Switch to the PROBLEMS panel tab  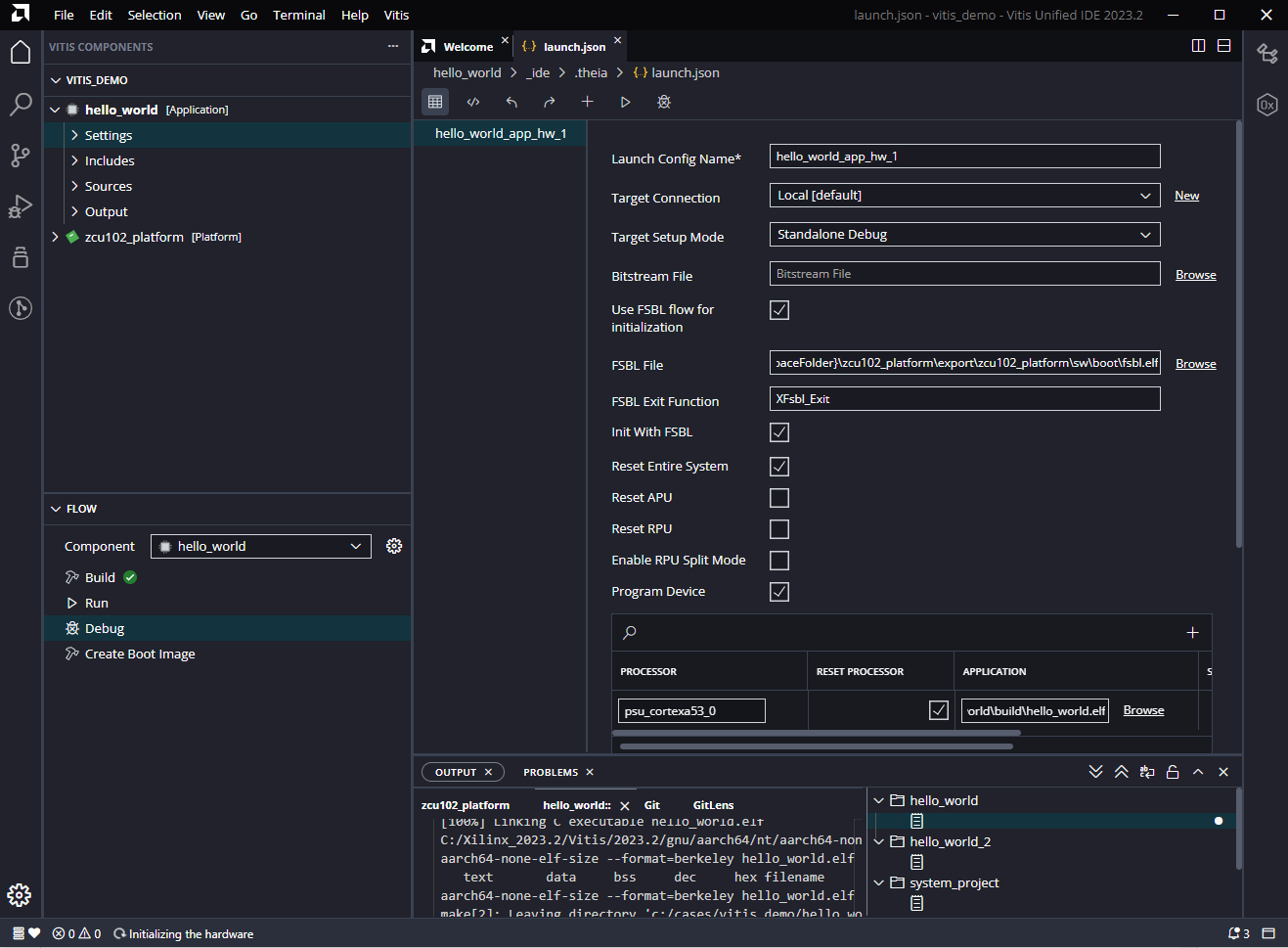click(551, 772)
